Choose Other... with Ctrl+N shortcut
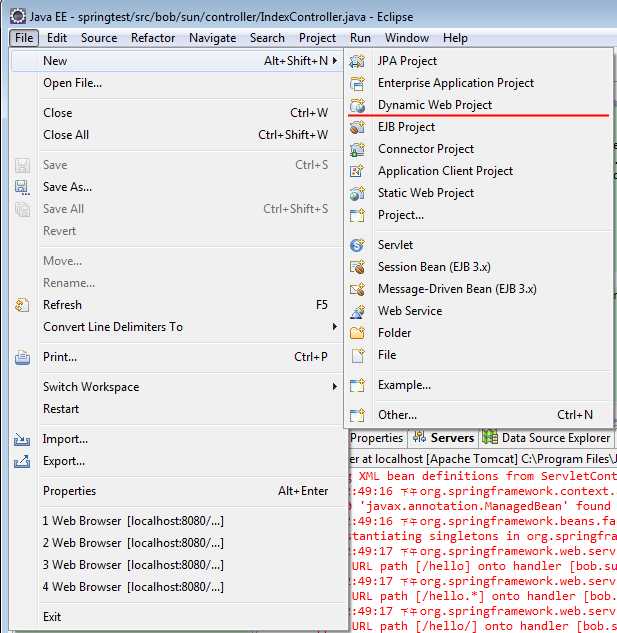This screenshot has width=617, height=633. click(x=478, y=415)
